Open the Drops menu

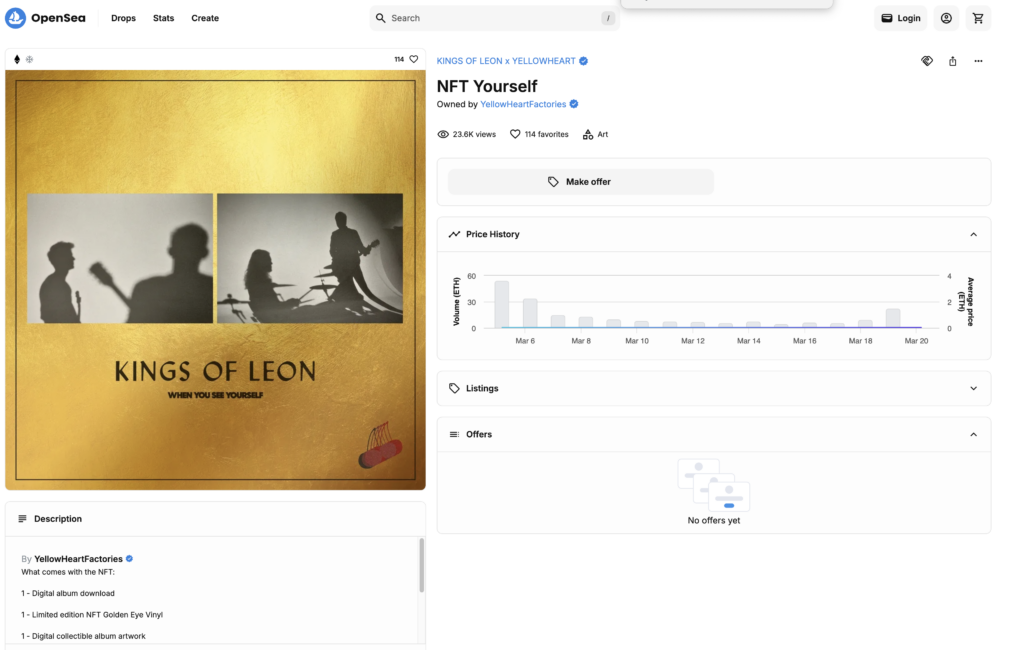click(123, 18)
